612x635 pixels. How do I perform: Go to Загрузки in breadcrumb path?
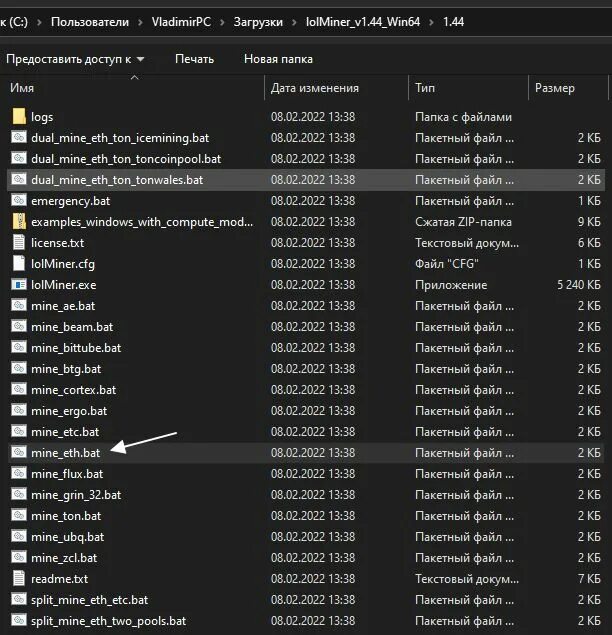point(258,22)
